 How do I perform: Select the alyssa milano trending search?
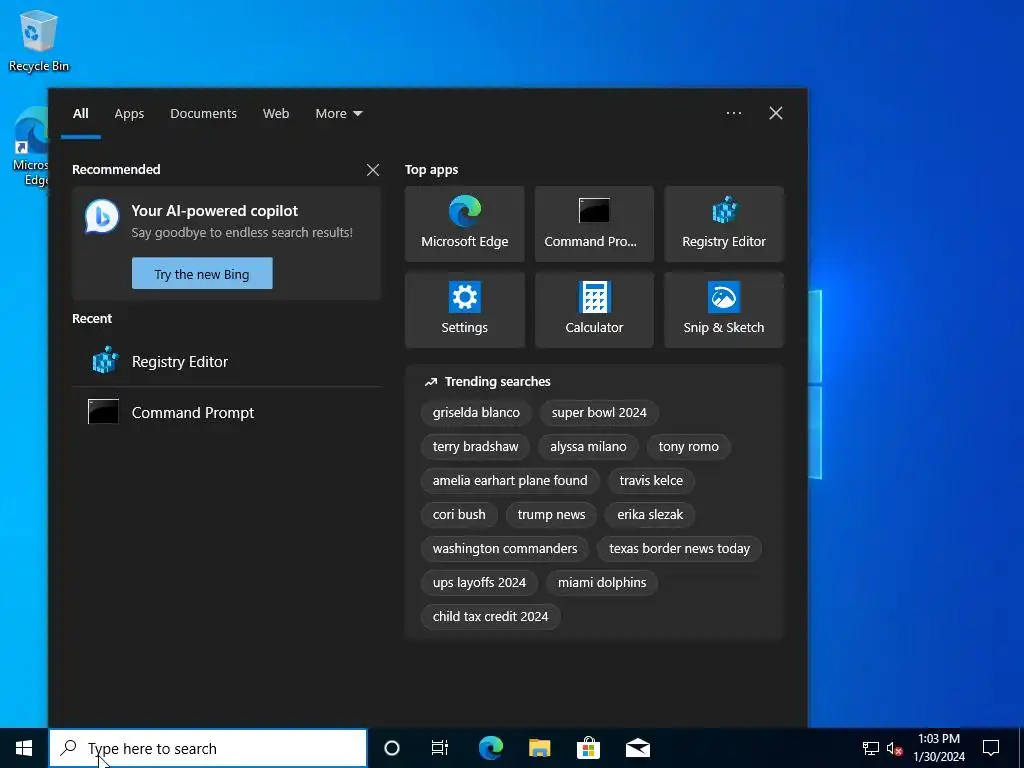[588, 447]
